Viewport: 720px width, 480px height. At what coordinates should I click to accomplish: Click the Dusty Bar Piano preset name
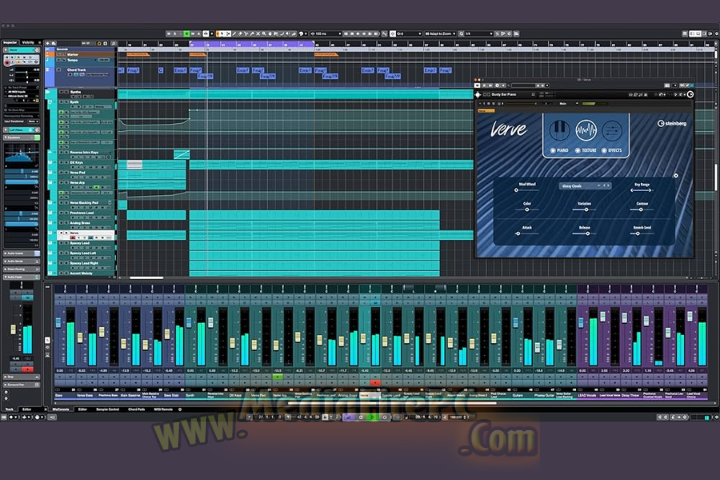504,95
